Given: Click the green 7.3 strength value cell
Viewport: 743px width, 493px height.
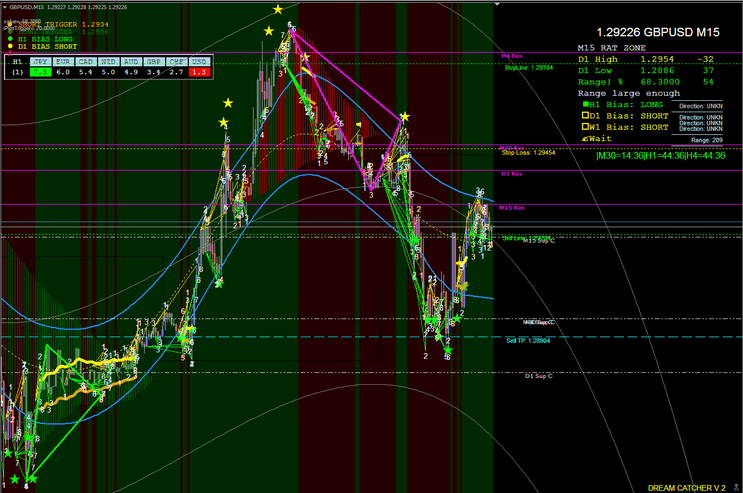Looking at the screenshot, I should (x=40, y=72).
